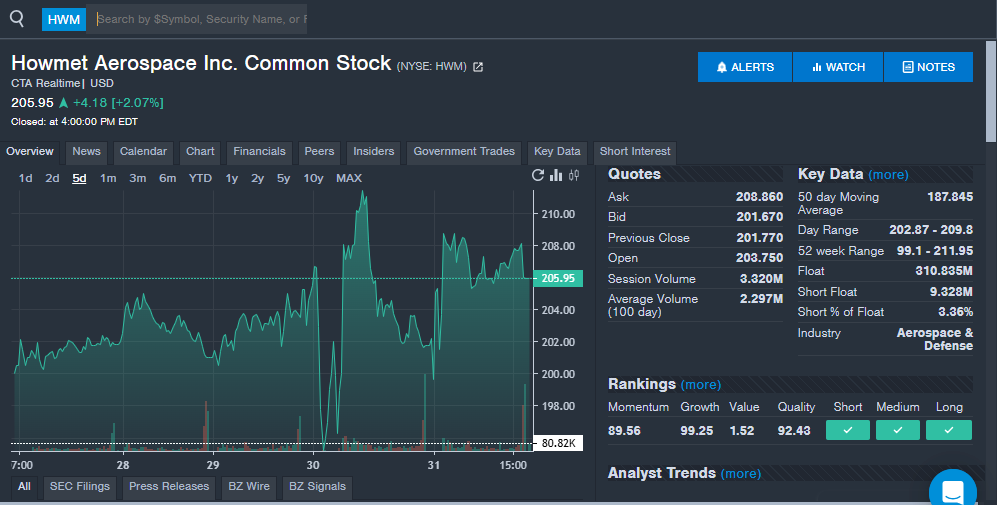Expand Rankings via more link

pyautogui.click(x=700, y=385)
